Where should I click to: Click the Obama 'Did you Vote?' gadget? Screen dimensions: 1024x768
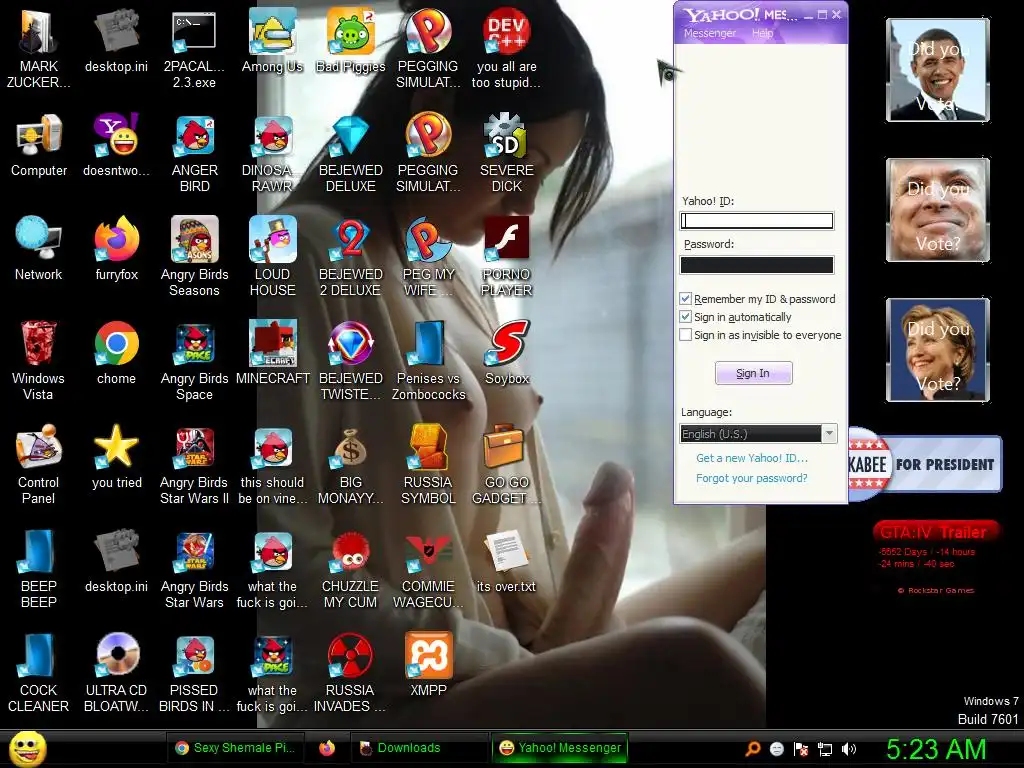938,70
